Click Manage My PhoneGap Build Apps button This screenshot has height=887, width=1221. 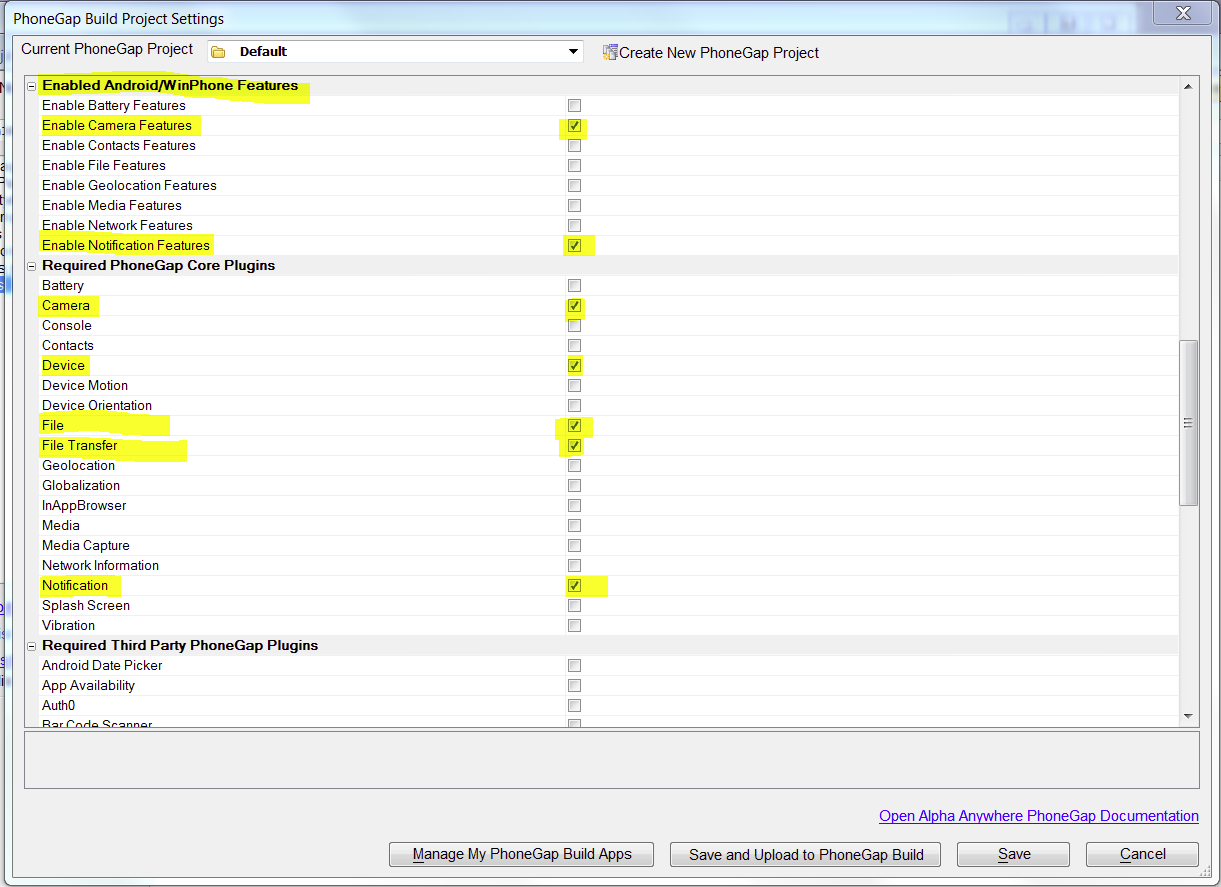pos(522,854)
